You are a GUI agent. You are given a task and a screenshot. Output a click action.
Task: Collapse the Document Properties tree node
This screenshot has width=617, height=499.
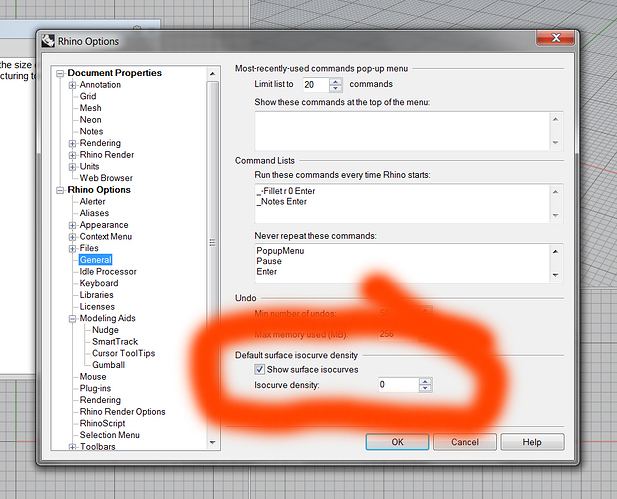click(60, 73)
